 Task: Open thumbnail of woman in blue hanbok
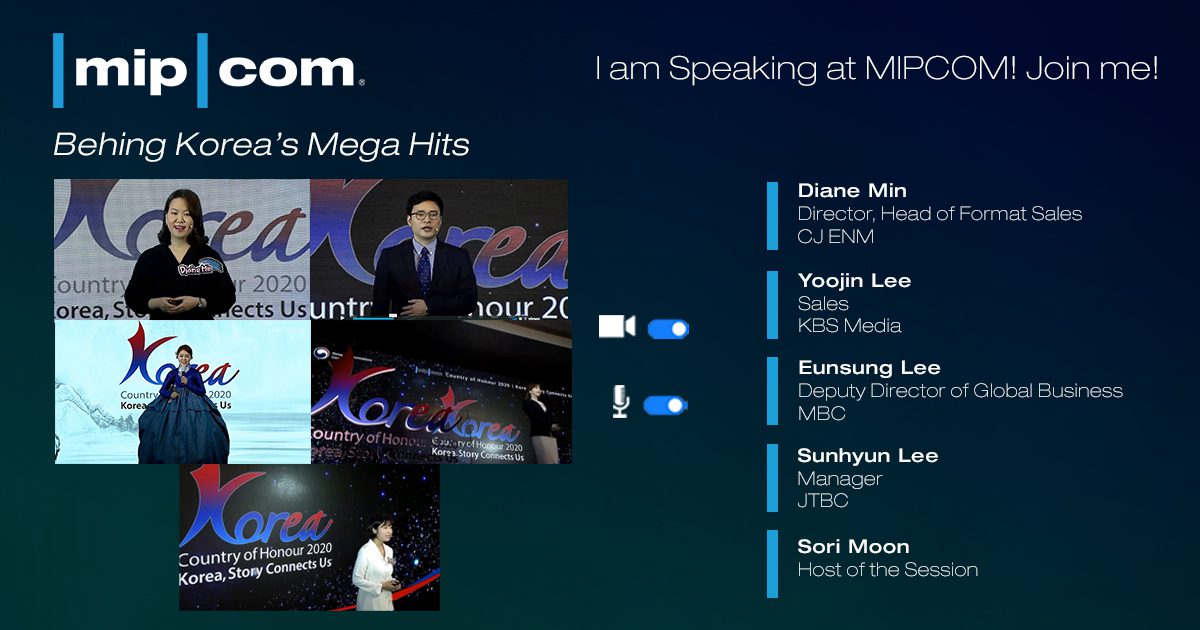pos(182,391)
